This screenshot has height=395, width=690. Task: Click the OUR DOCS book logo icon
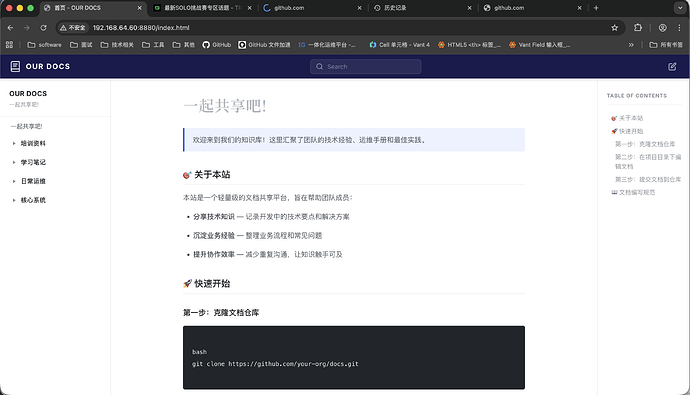coord(15,66)
